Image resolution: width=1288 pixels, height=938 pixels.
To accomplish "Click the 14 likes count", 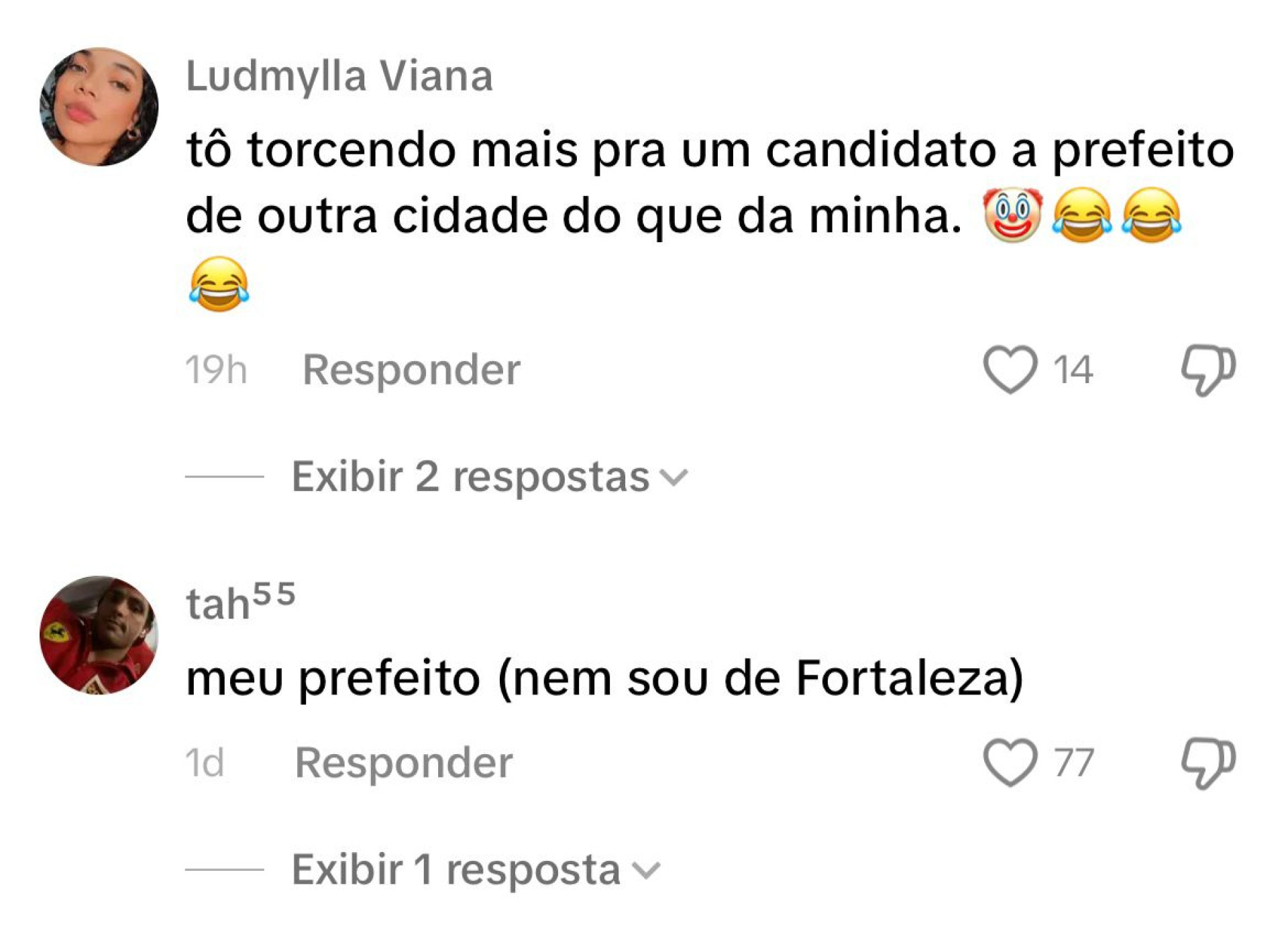I will (x=1073, y=370).
